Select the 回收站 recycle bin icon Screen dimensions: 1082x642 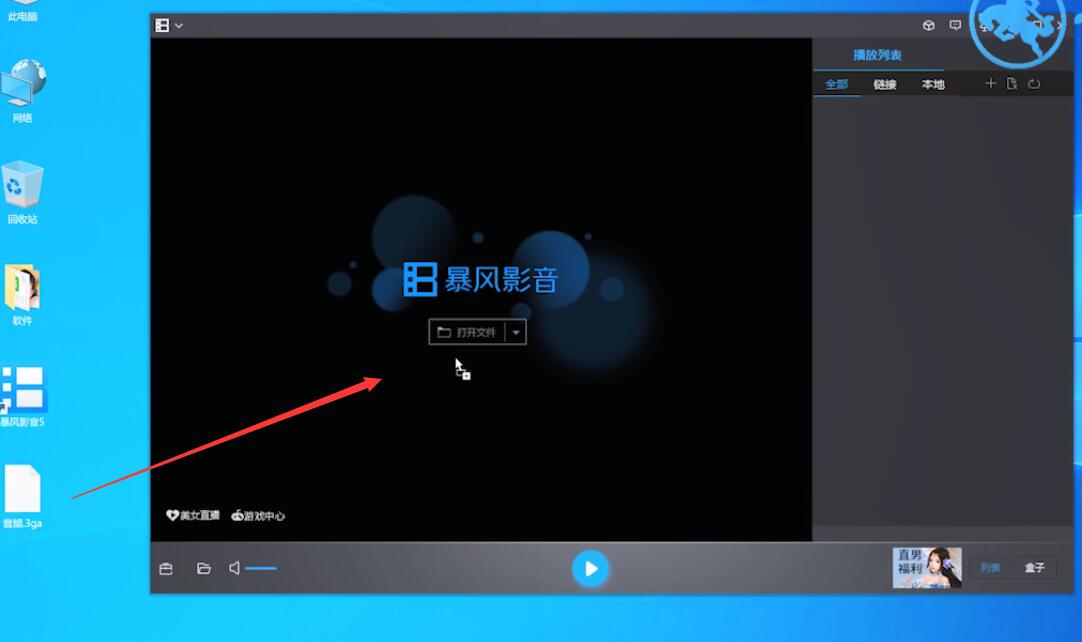[x=23, y=193]
